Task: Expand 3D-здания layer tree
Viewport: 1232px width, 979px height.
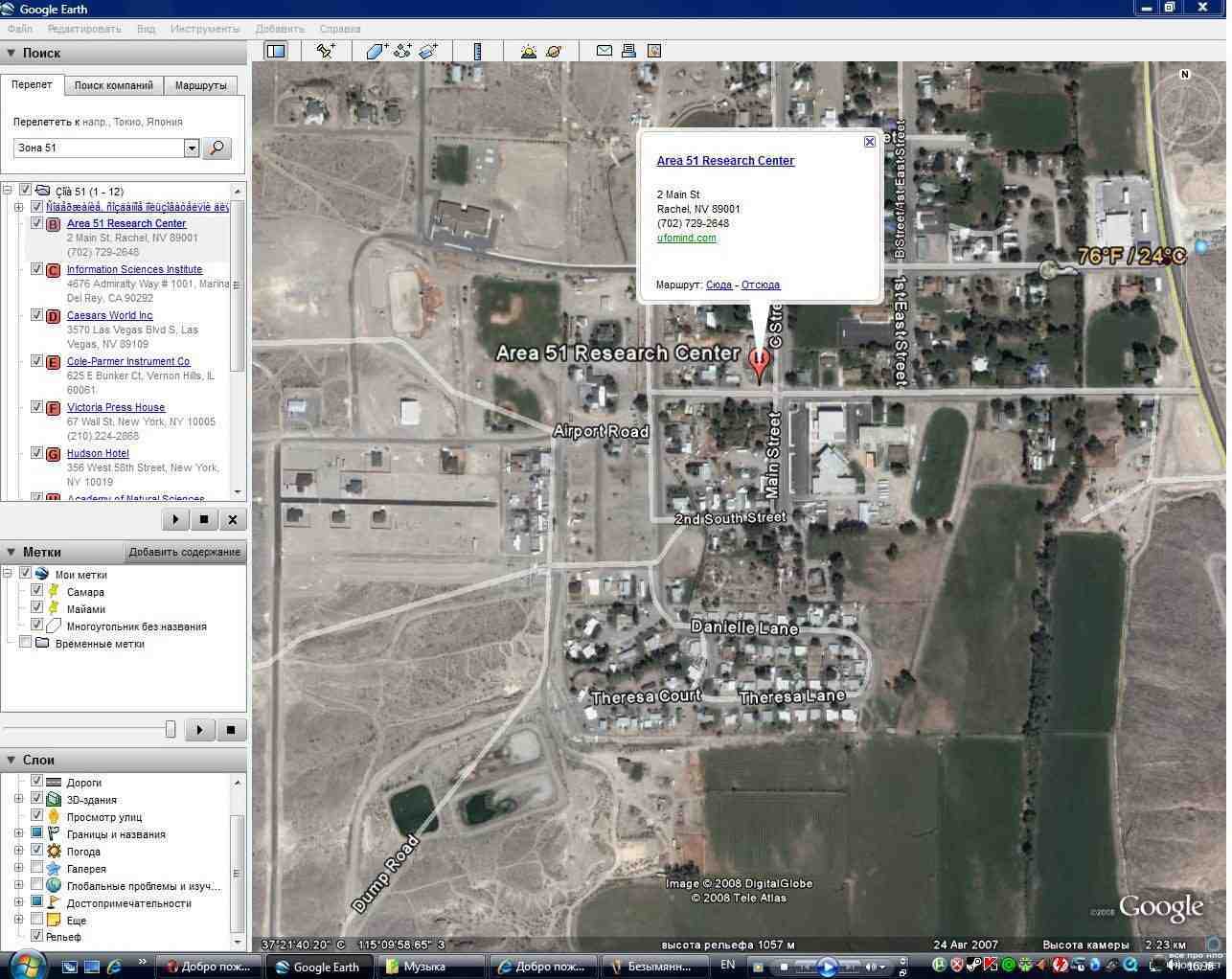Action: (18, 799)
